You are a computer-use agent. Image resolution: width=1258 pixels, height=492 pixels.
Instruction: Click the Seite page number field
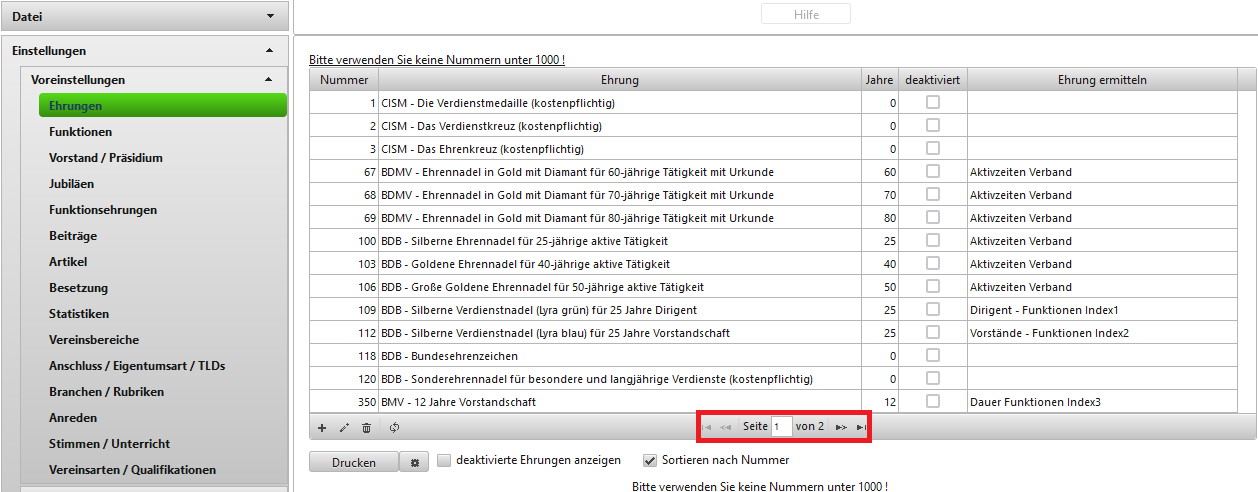tap(781, 427)
